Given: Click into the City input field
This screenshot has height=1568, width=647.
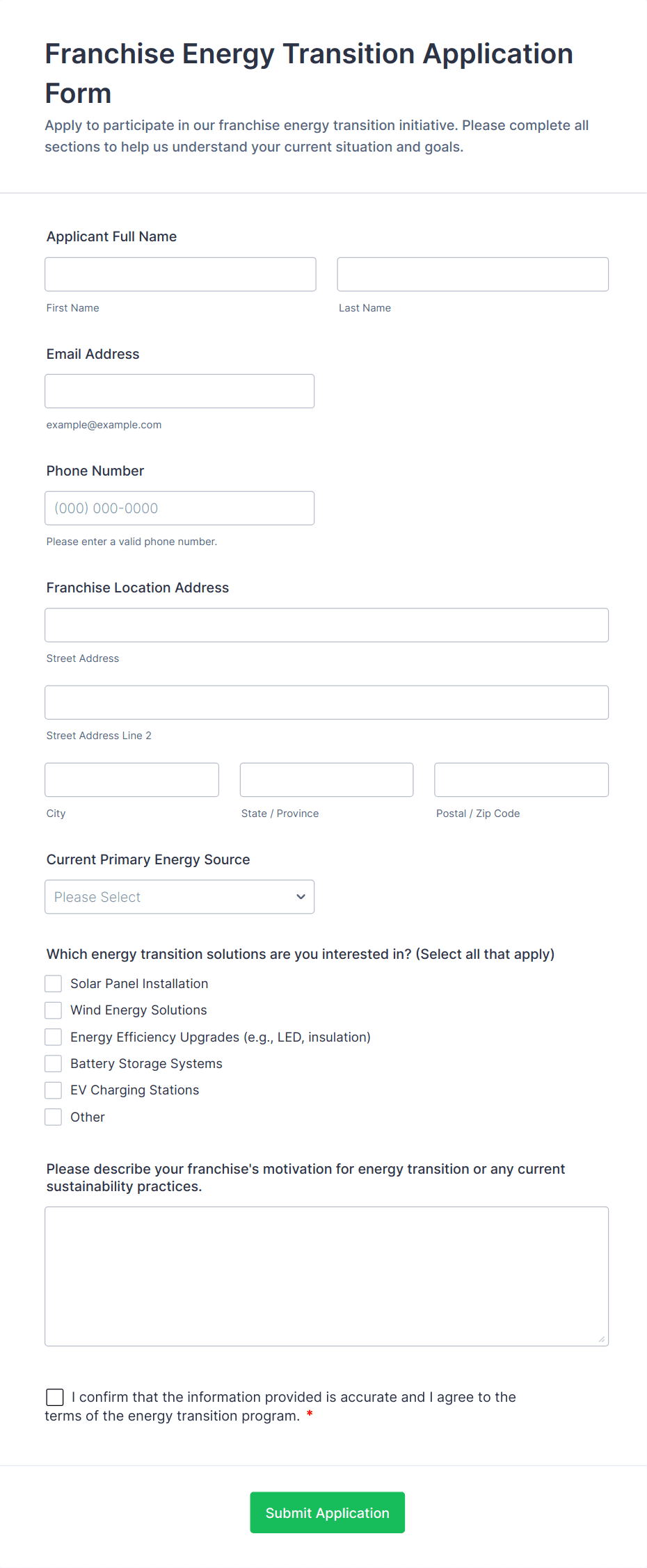Looking at the screenshot, I should tap(131, 779).
